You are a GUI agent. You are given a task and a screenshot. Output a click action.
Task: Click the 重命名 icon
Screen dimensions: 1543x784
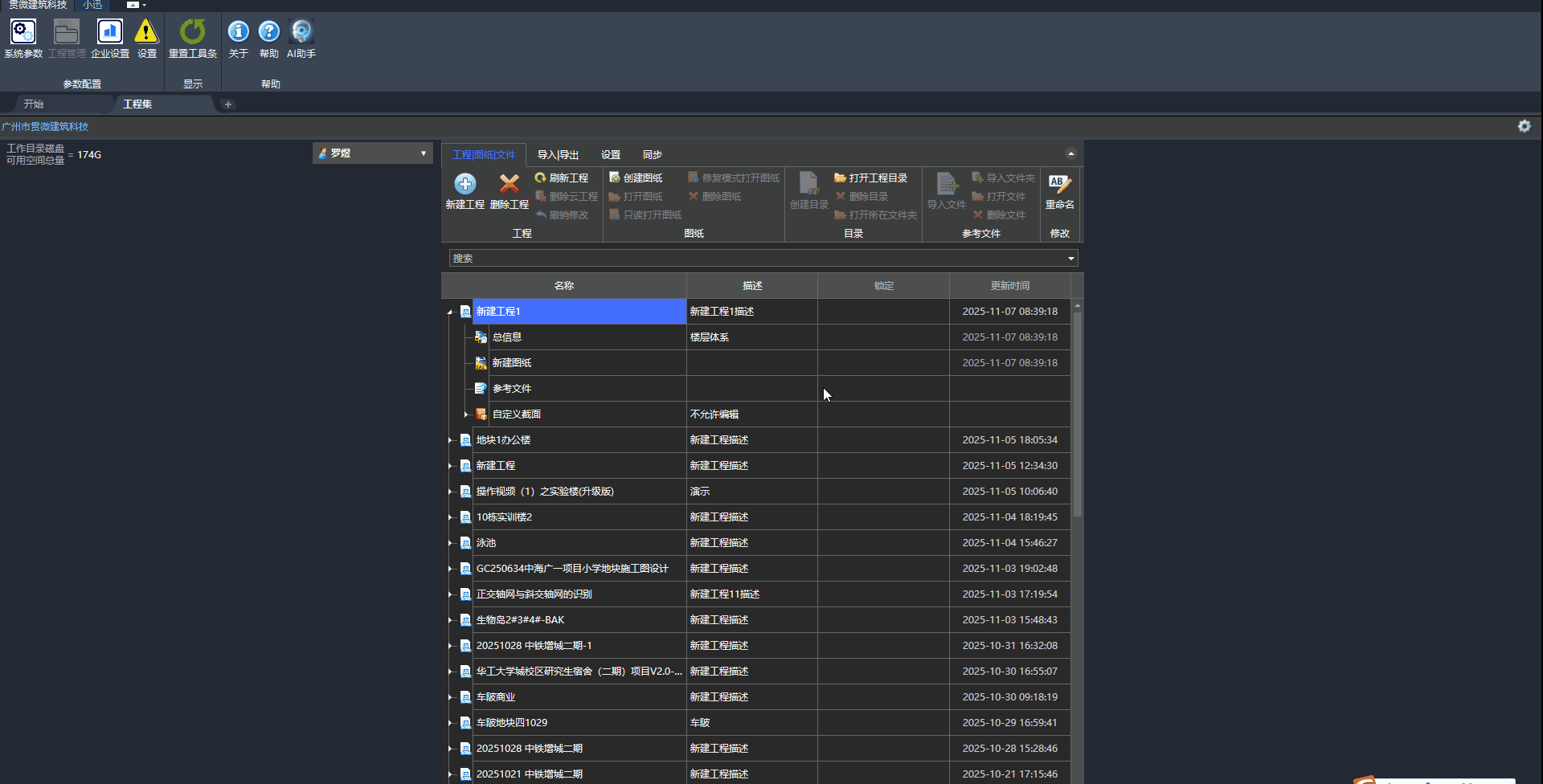click(x=1059, y=185)
